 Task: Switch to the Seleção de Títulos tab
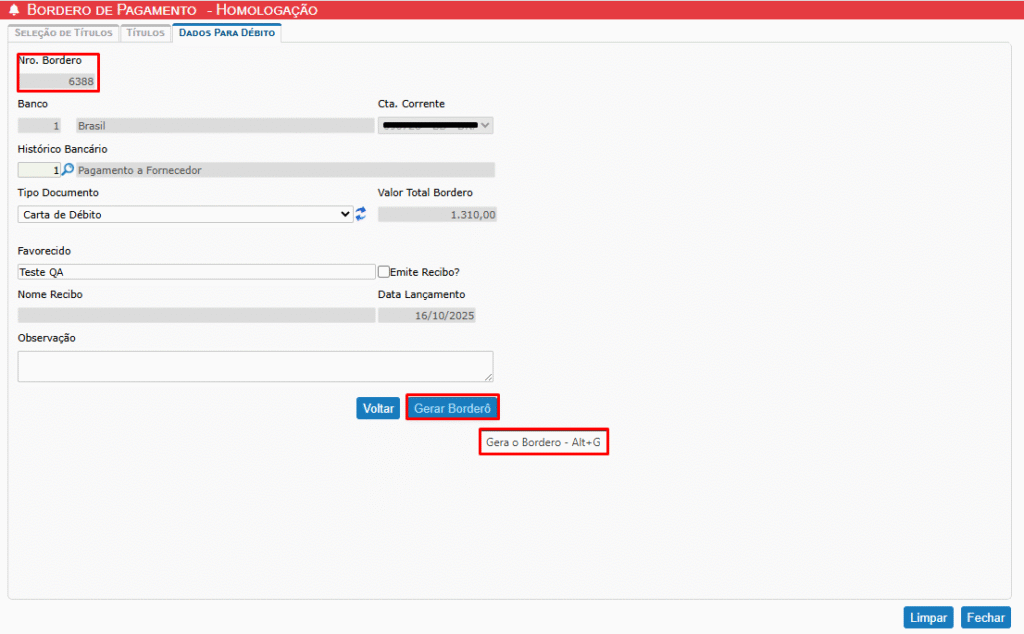[63, 32]
